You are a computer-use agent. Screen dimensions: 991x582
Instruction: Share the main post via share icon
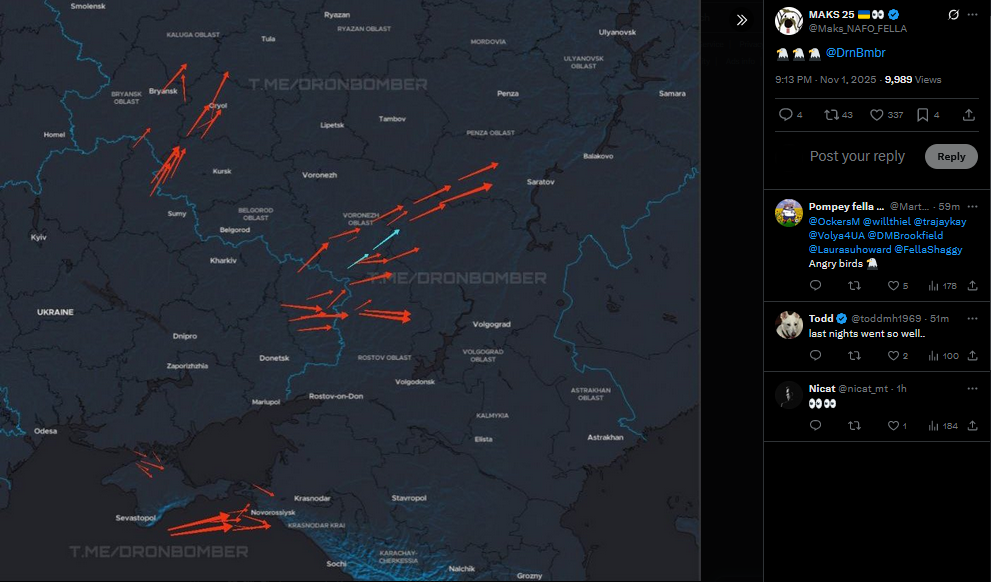pos(968,114)
